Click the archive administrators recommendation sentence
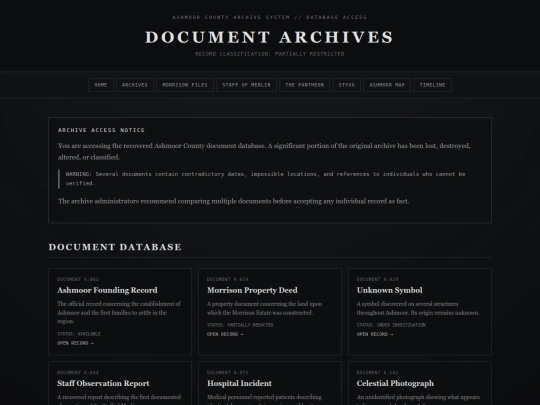Viewport: 540px width, 405px height. coord(233,201)
